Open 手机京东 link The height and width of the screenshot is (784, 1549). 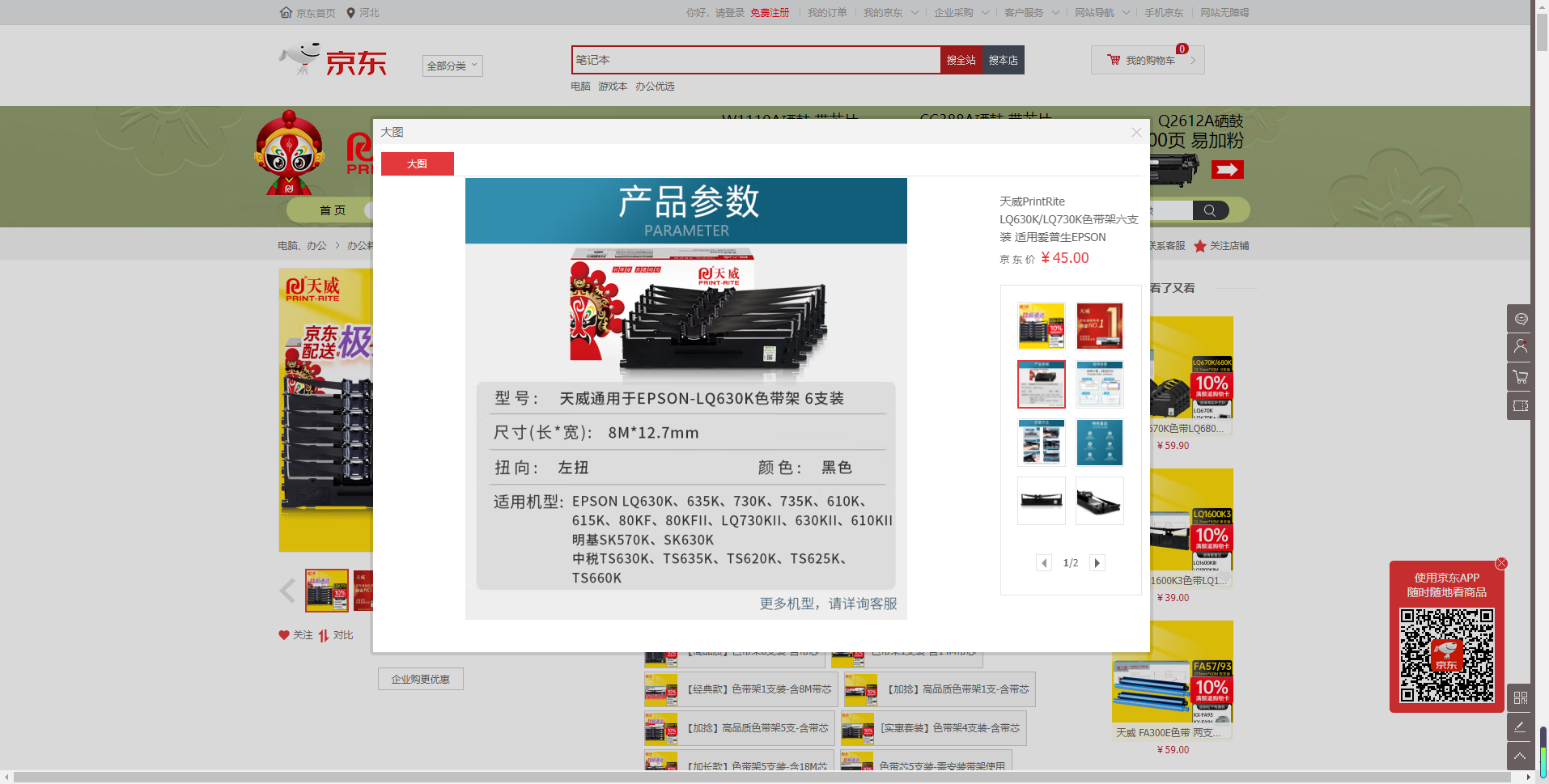[x=1164, y=13]
